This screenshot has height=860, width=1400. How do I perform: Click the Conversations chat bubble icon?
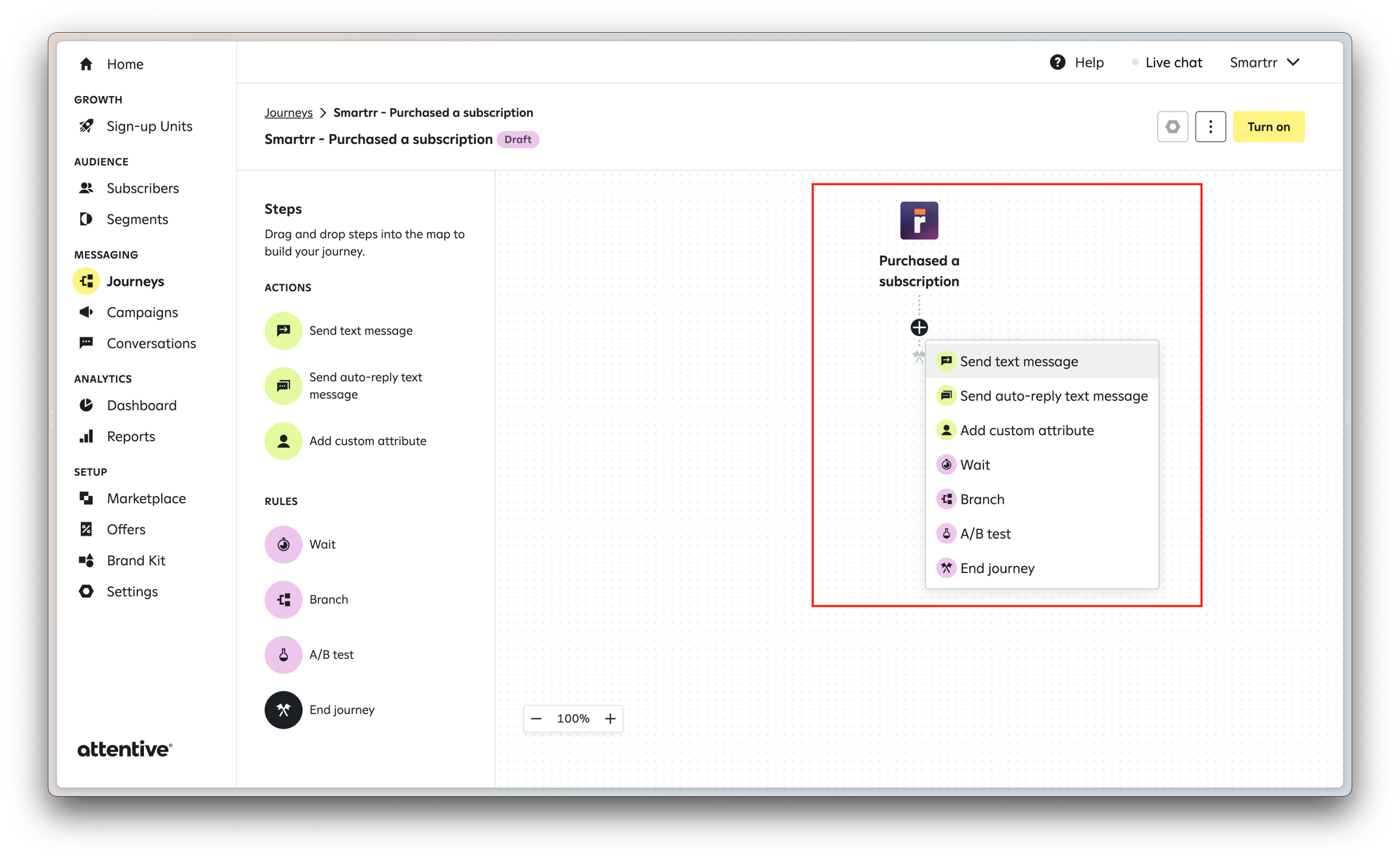point(86,343)
